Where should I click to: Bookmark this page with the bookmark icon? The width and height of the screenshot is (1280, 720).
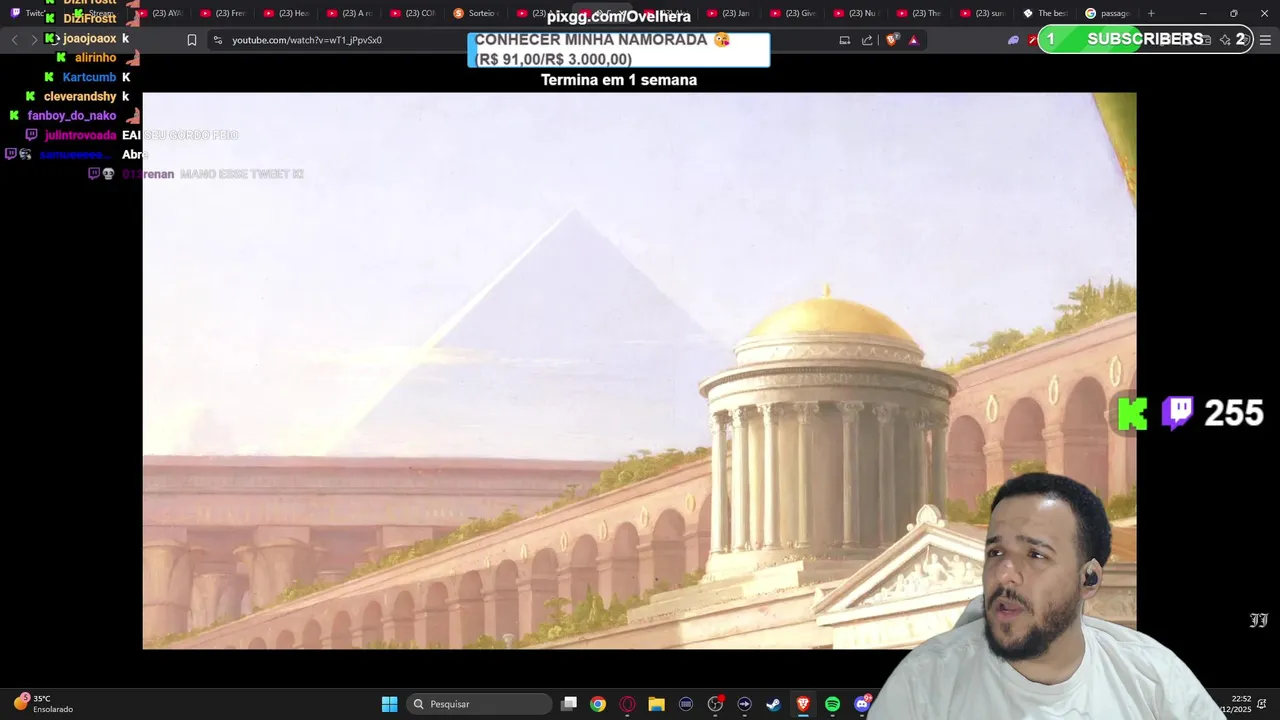tap(192, 40)
